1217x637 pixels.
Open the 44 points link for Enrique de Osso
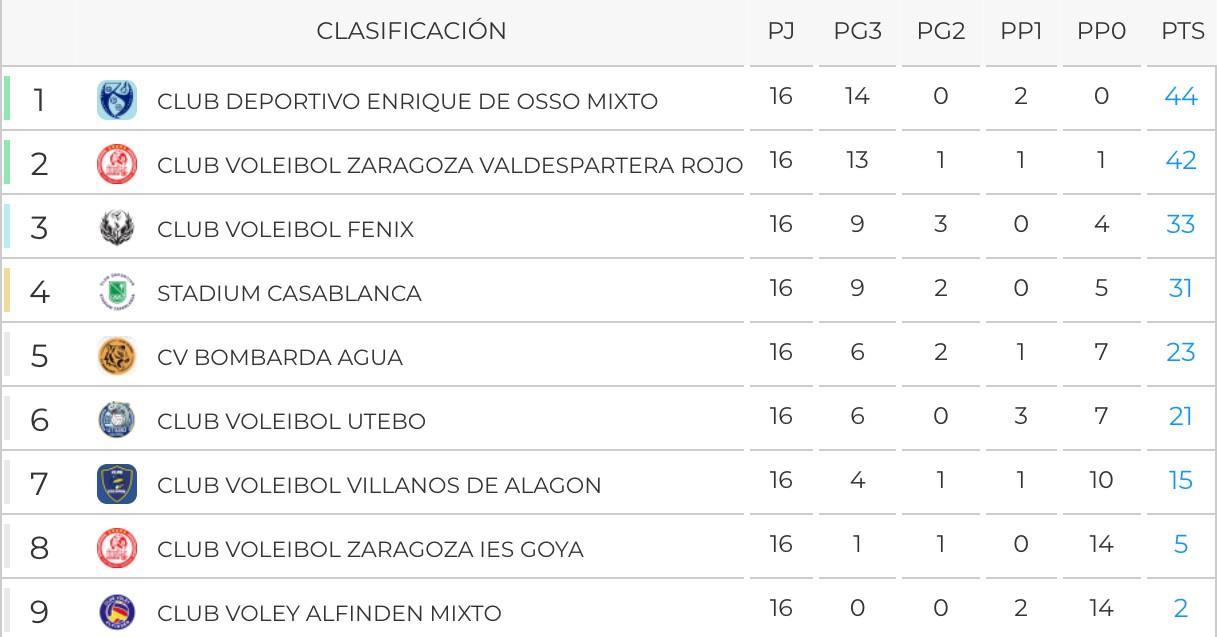coord(1181,97)
